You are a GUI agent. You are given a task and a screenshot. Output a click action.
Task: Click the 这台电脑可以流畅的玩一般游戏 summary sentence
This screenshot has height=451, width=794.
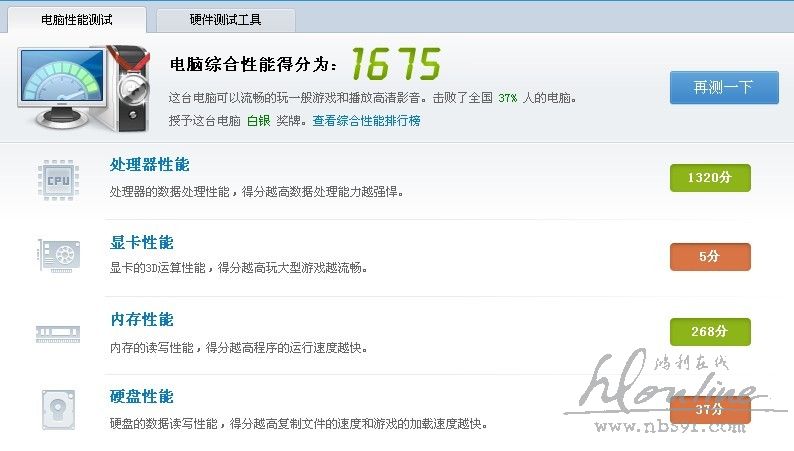pos(373,98)
